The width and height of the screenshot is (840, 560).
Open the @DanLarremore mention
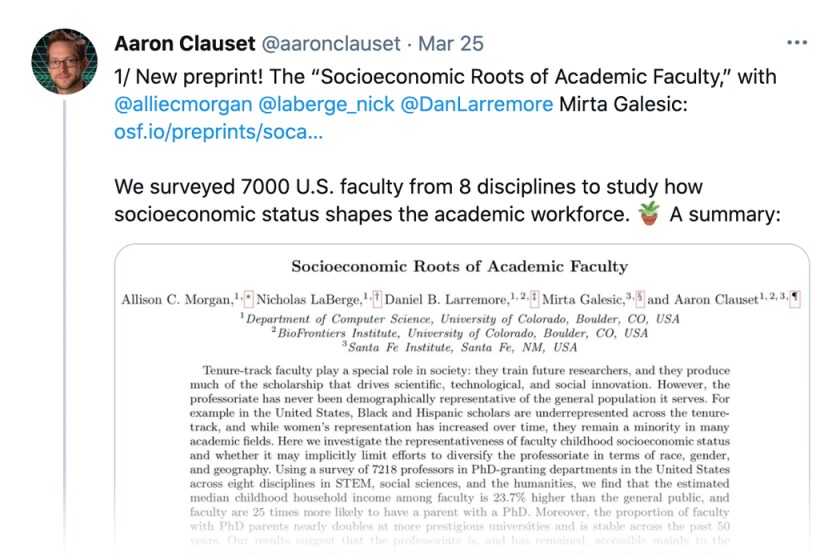476,104
